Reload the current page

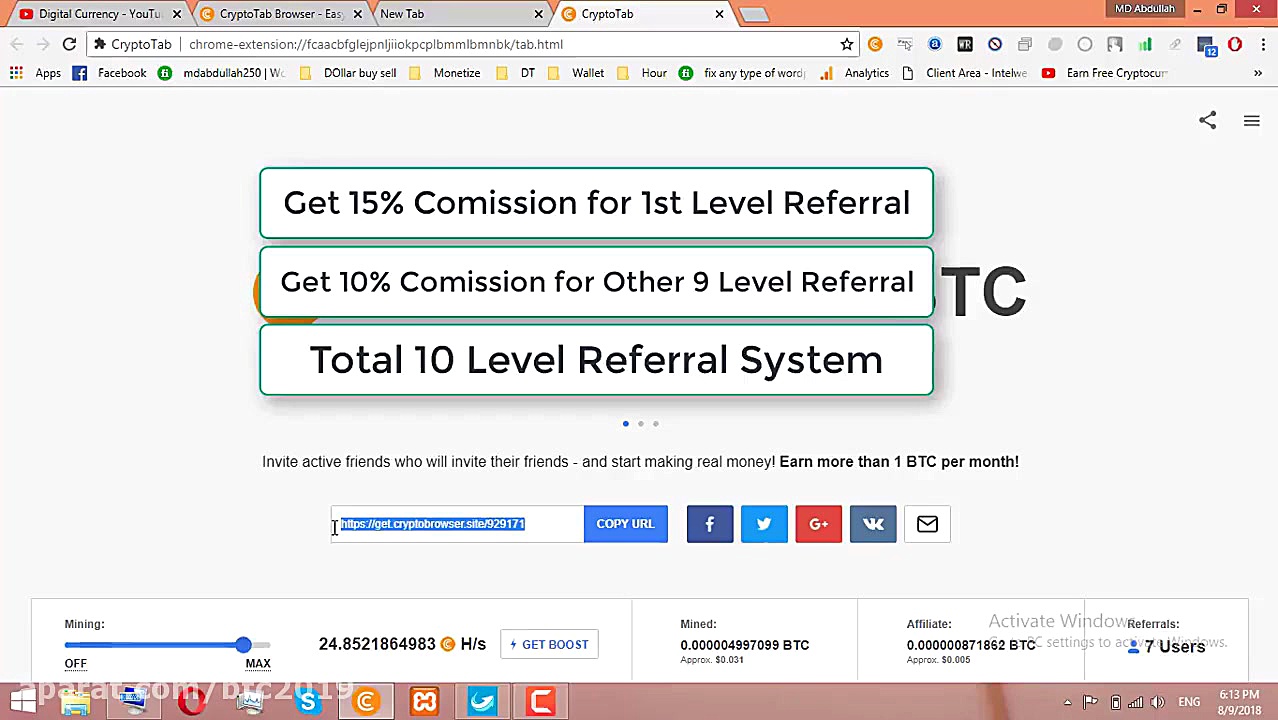[x=69, y=44]
